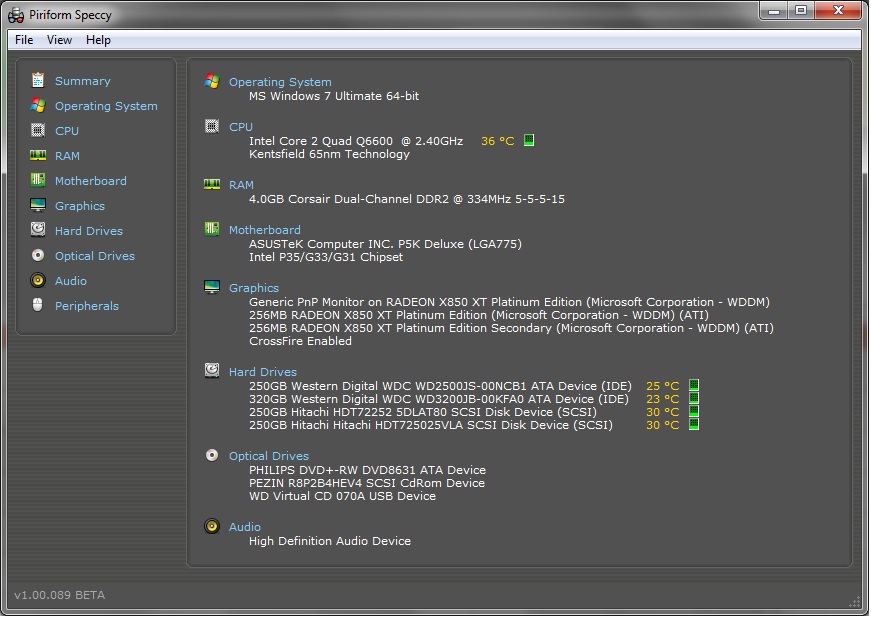This screenshot has width=871, height=621.
Task: Click the CPU chip icon in sidebar
Action: (x=38, y=130)
